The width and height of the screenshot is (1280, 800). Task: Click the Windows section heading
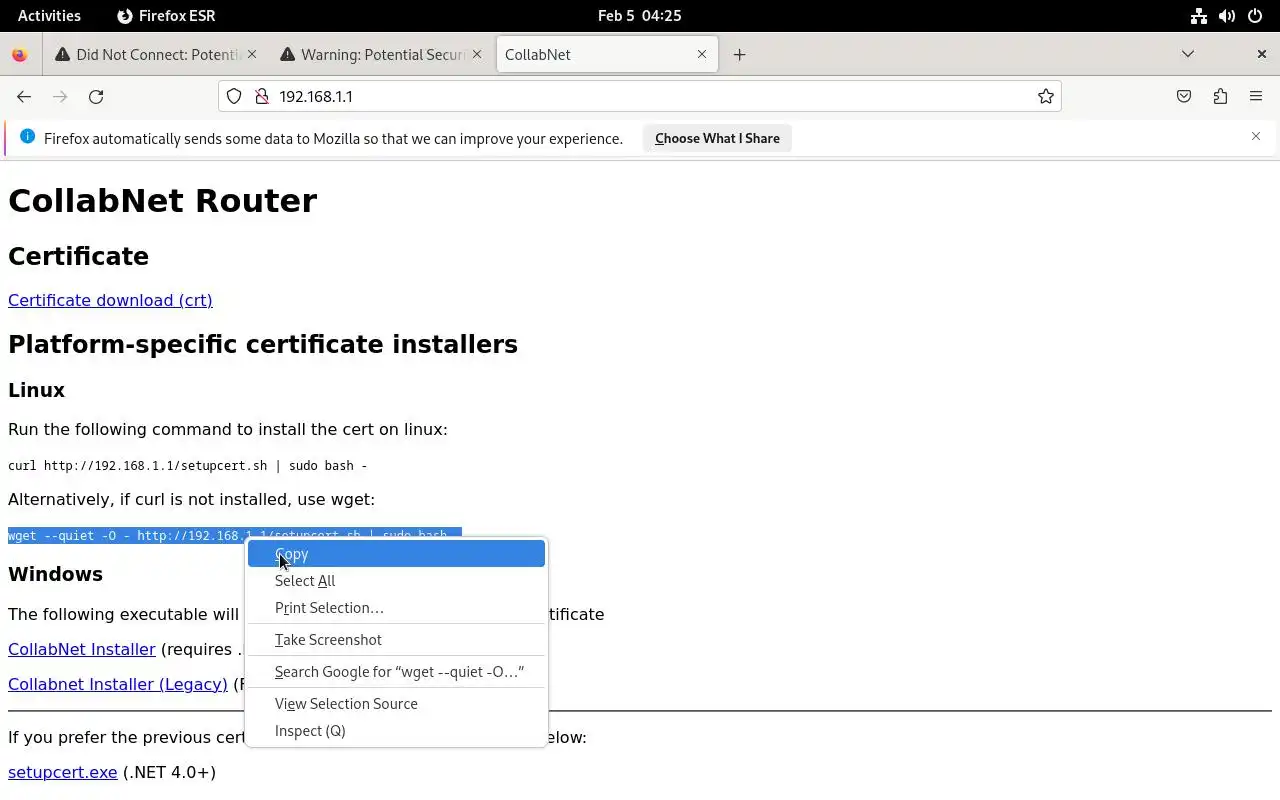tap(55, 574)
